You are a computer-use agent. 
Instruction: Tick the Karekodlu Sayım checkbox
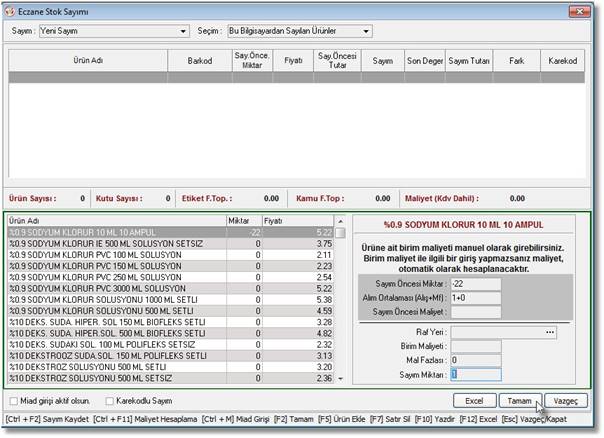110,400
